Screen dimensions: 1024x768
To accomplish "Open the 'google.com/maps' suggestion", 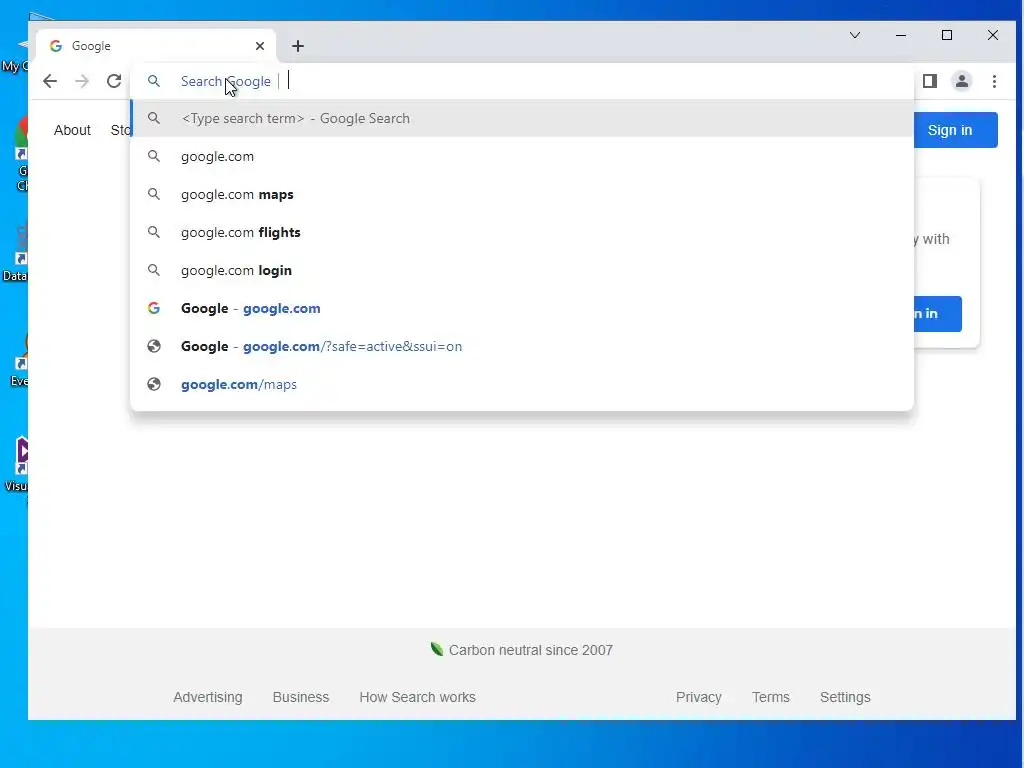I will [x=522, y=384].
